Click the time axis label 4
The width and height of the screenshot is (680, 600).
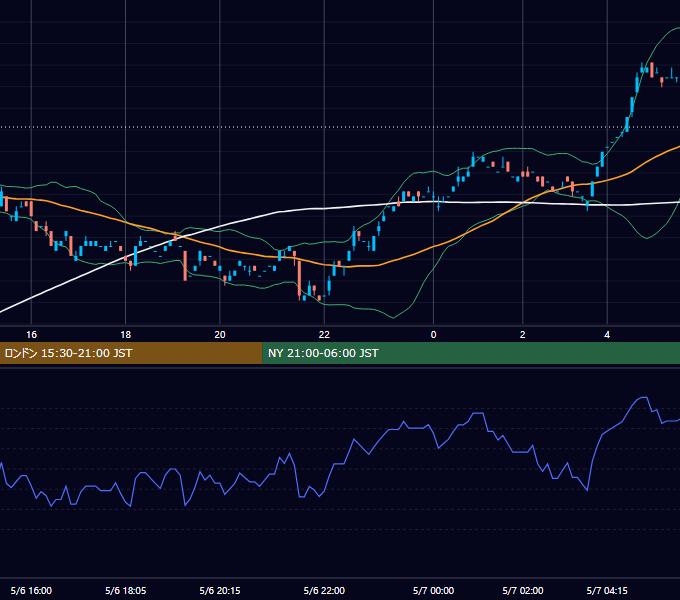607,335
